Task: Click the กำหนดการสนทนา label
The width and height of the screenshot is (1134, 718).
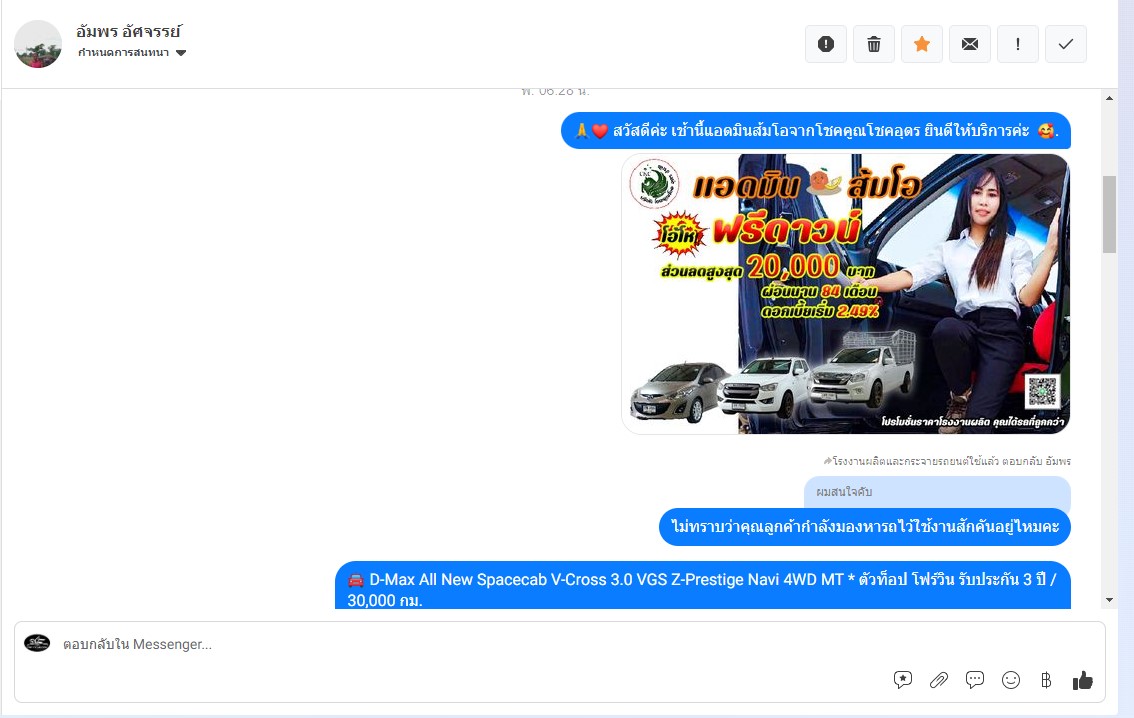Action: (124, 53)
